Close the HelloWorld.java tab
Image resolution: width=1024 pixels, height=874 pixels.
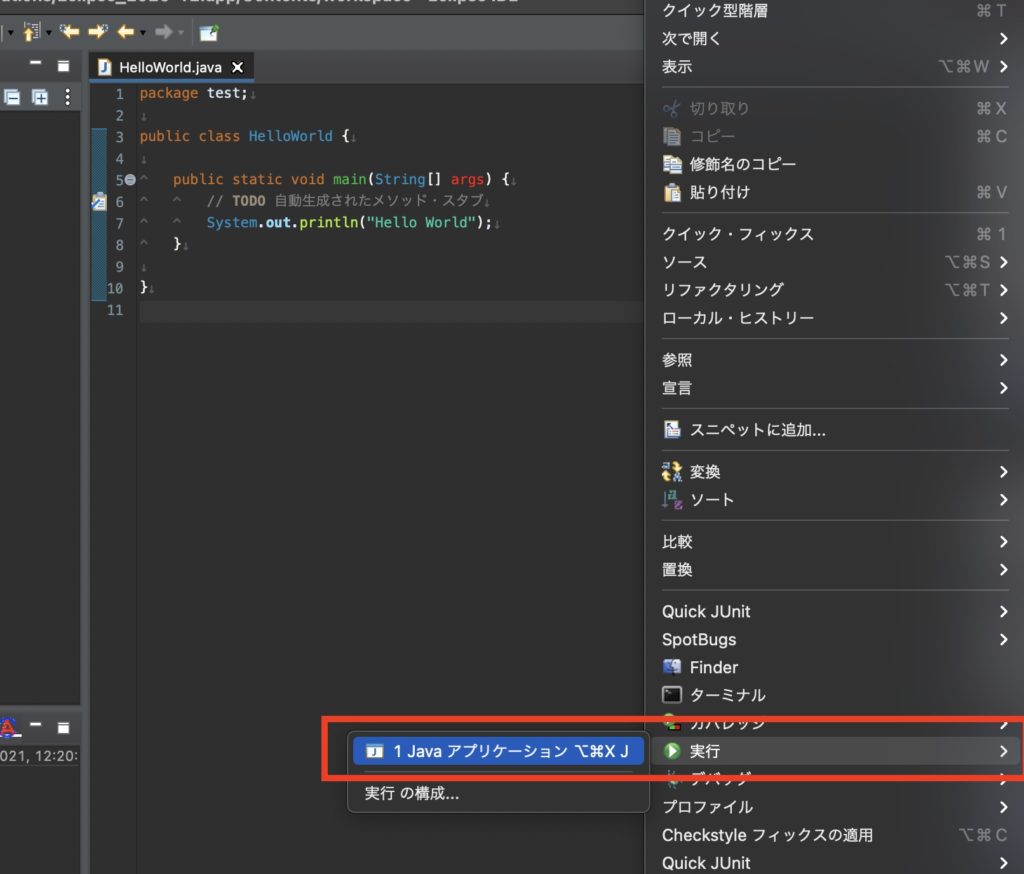238,67
